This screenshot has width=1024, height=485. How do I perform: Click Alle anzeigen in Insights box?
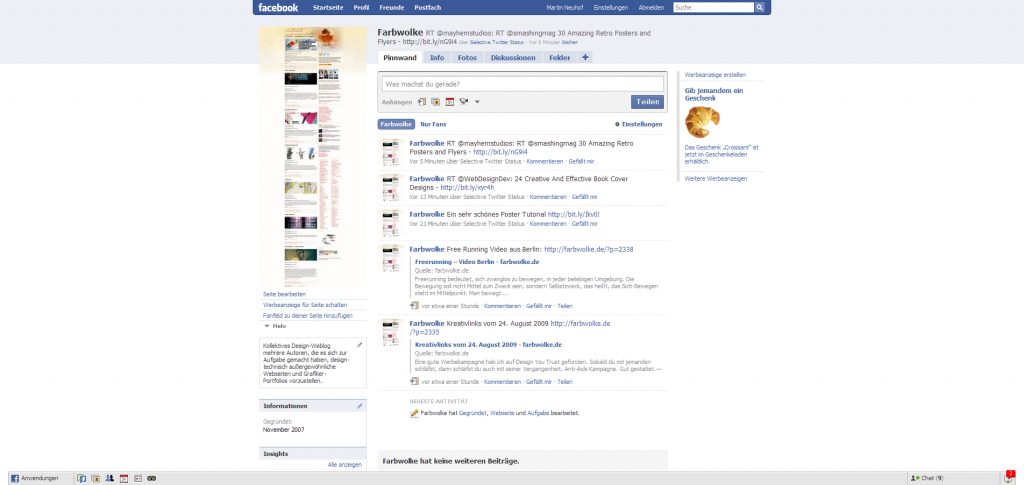pyautogui.click(x=345, y=465)
